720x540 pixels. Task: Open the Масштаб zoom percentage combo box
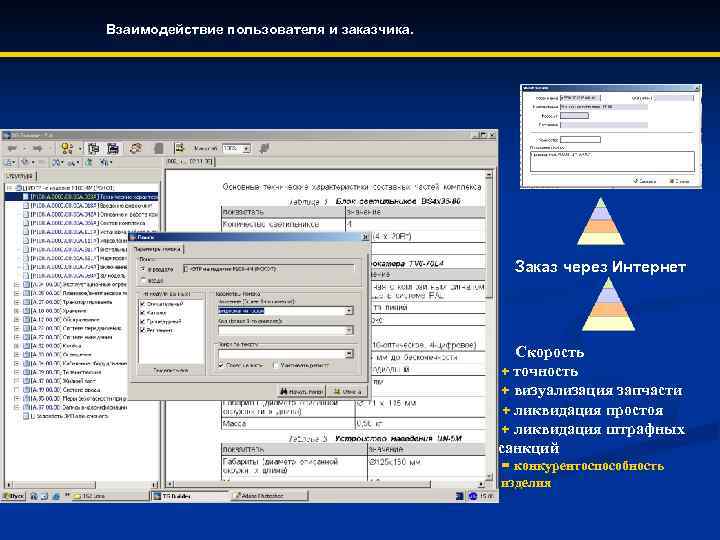236,148
